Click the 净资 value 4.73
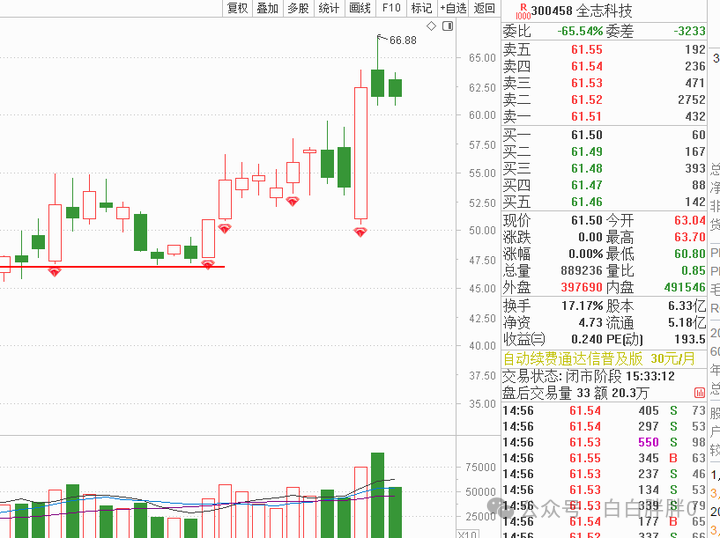The width and height of the screenshot is (720, 538). pyautogui.click(x=590, y=323)
